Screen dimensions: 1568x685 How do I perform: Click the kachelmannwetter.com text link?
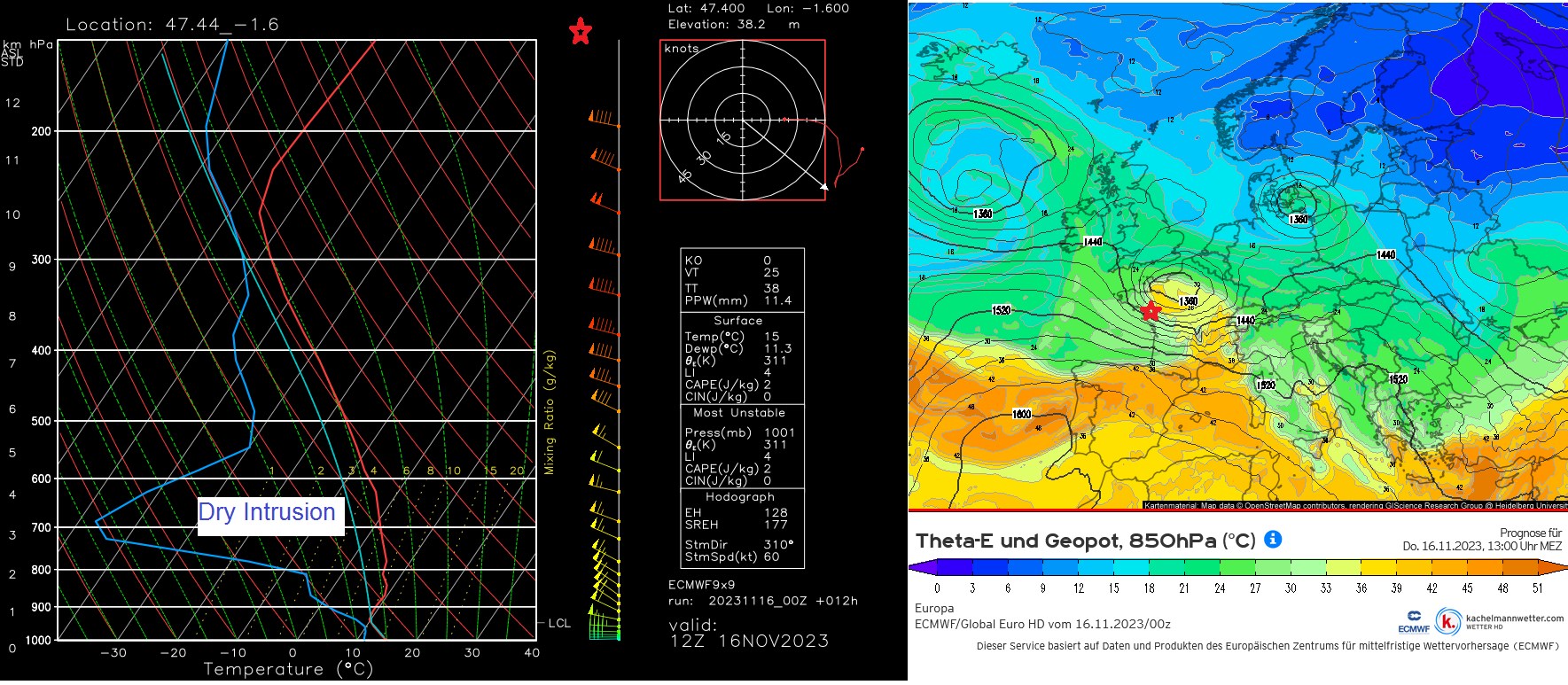tap(1514, 619)
